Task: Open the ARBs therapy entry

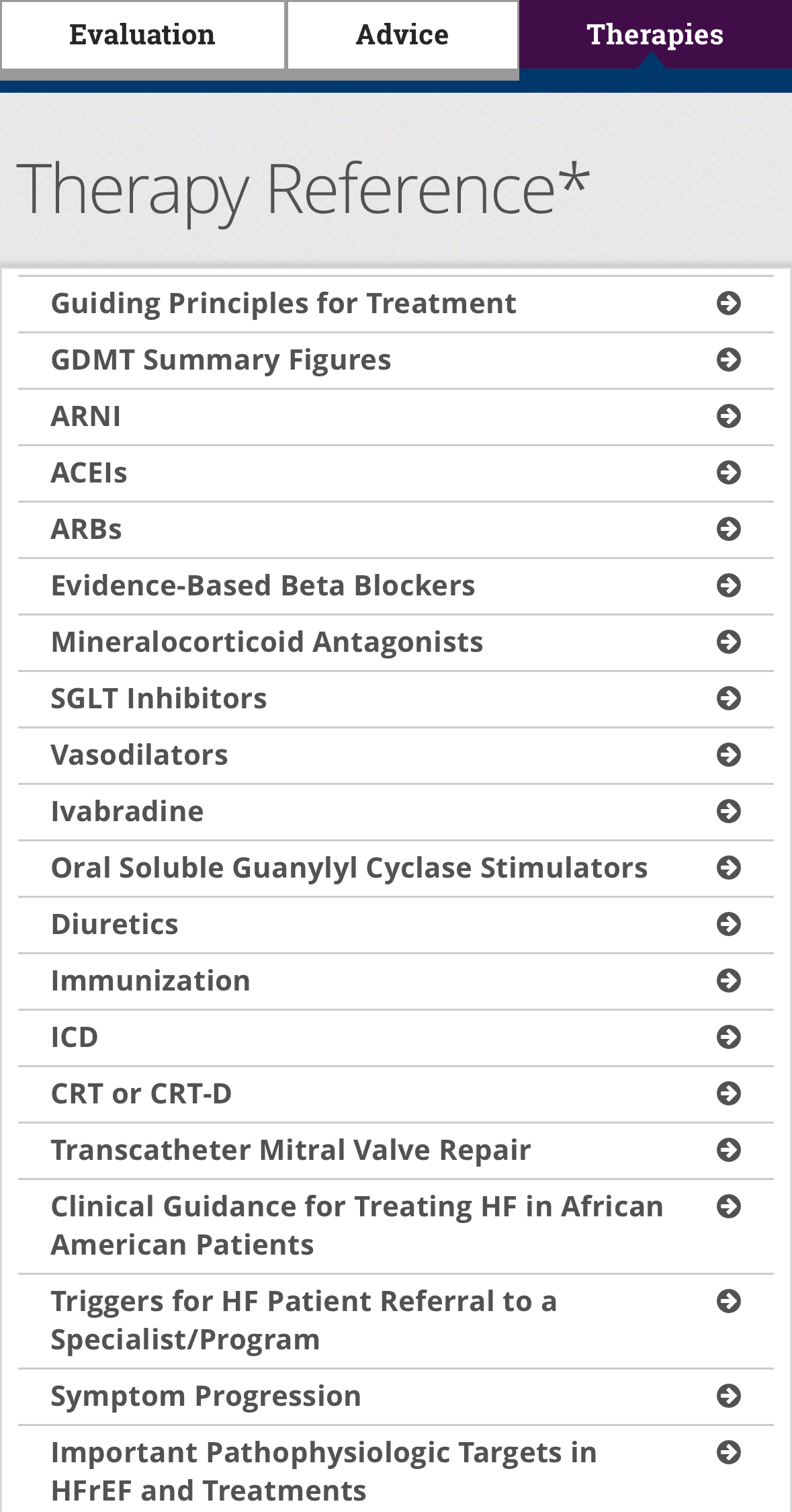Action: pyautogui.click(x=87, y=529)
